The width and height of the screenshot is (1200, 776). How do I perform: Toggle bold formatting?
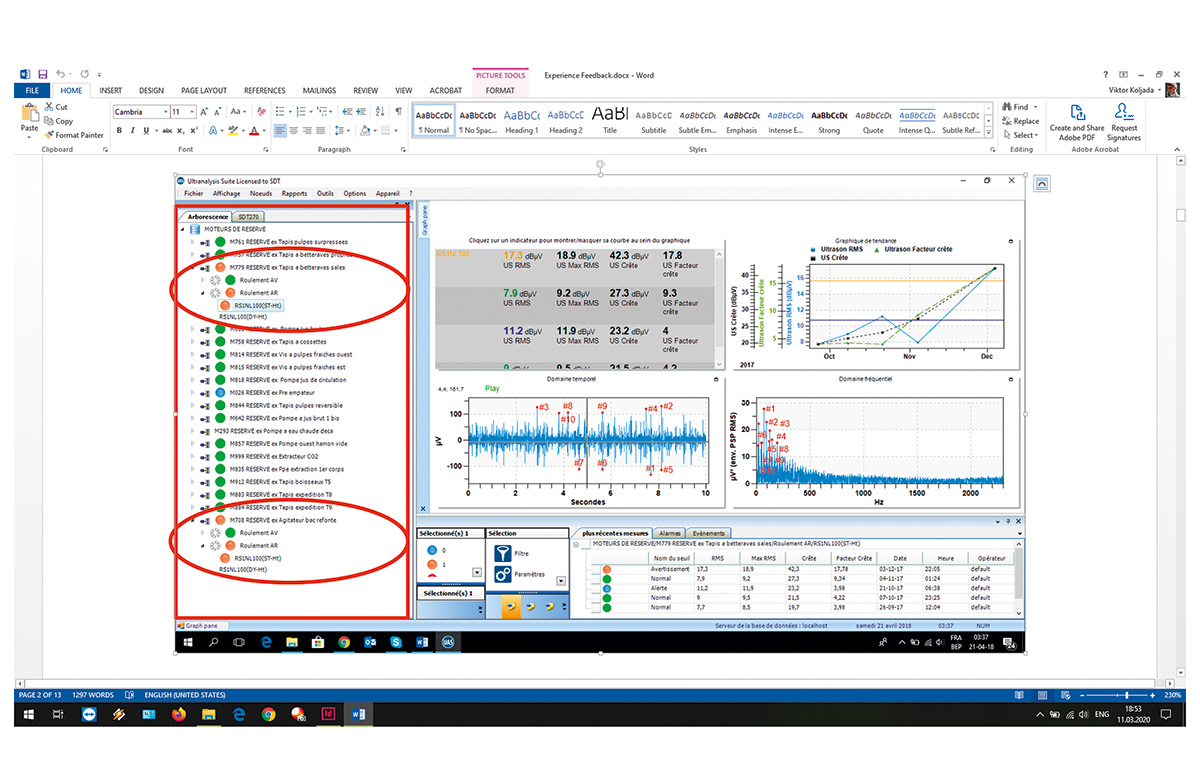[x=119, y=131]
